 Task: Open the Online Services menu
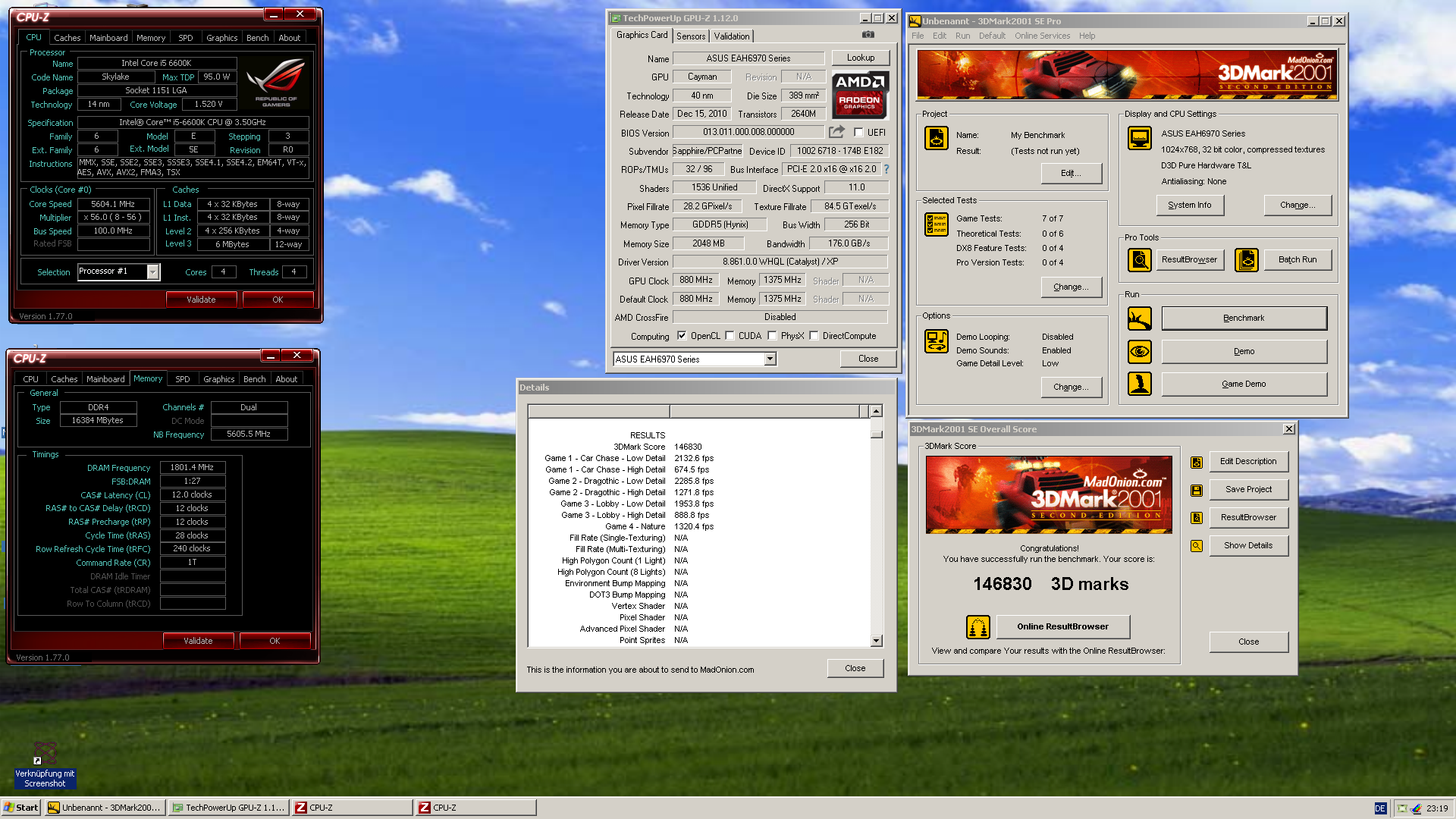pos(1042,36)
